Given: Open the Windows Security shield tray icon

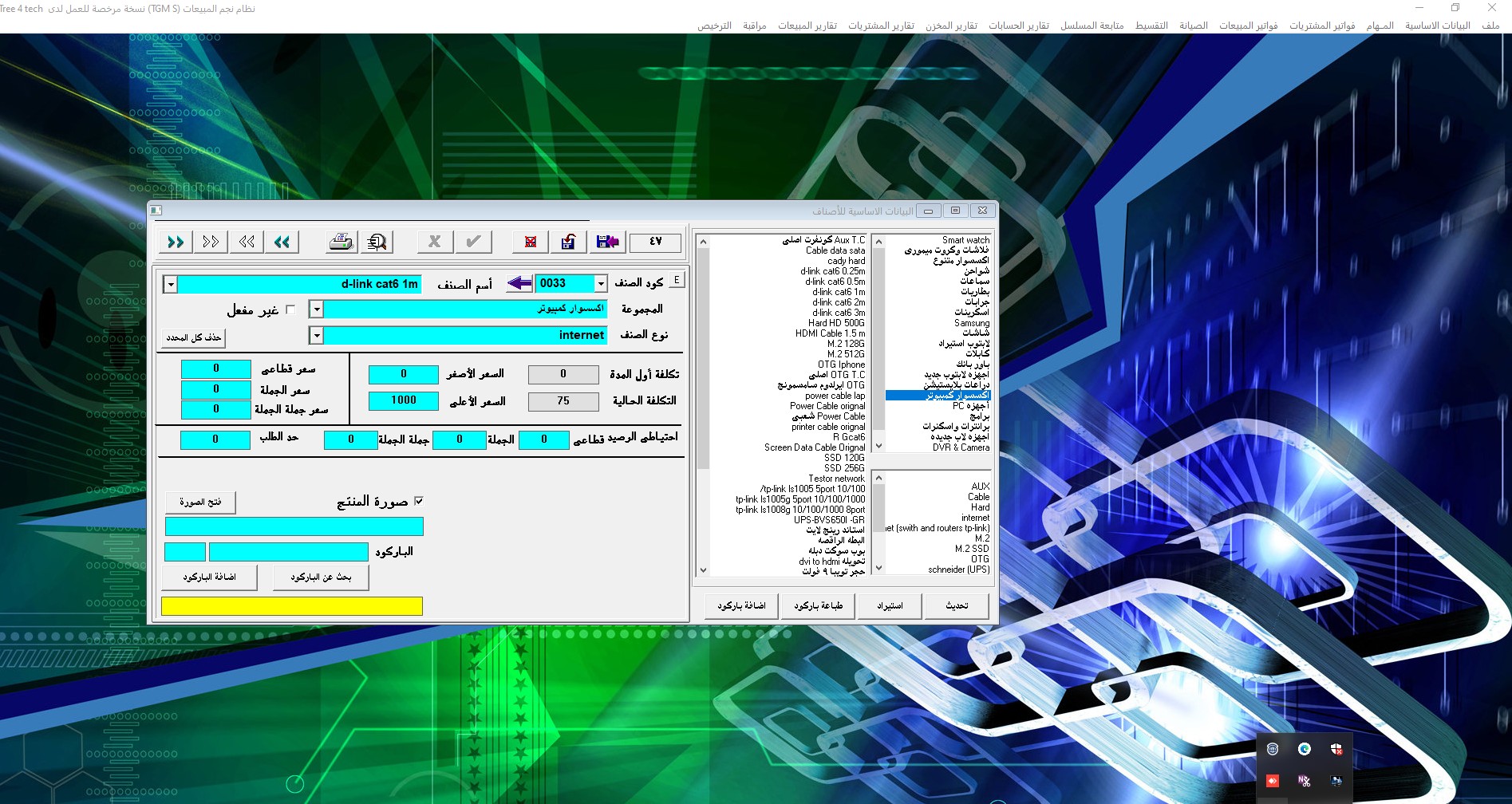Looking at the screenshot, I should click(1336, 749).
